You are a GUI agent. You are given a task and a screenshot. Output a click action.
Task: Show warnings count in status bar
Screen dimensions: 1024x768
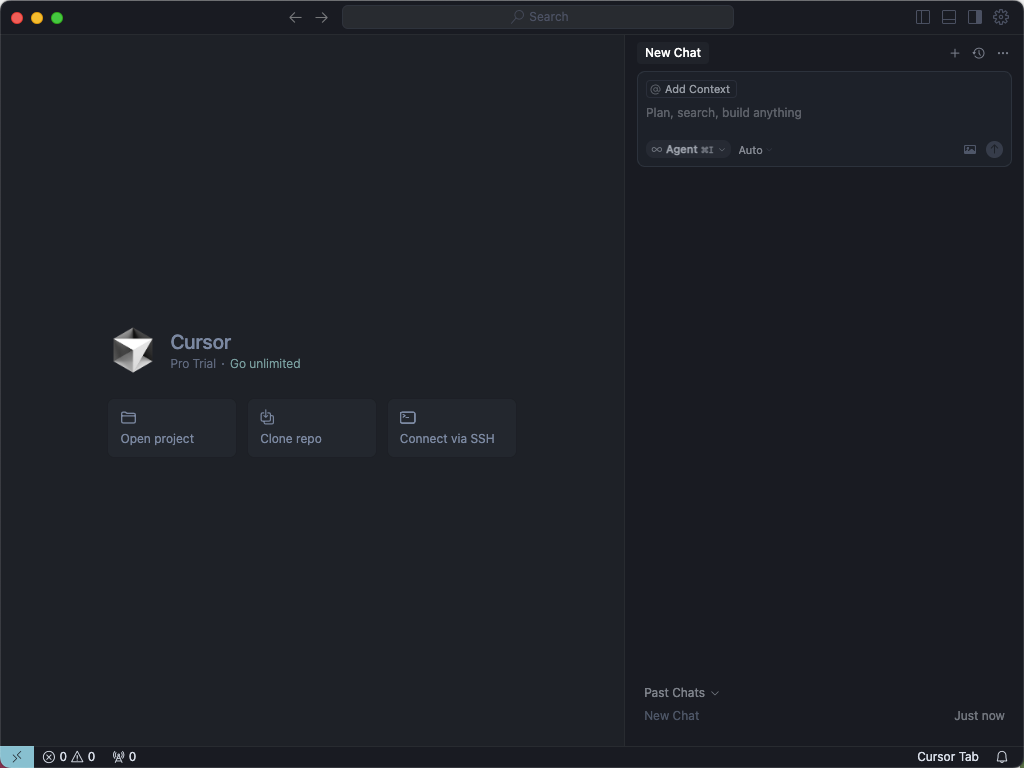[x=83, y=757]
